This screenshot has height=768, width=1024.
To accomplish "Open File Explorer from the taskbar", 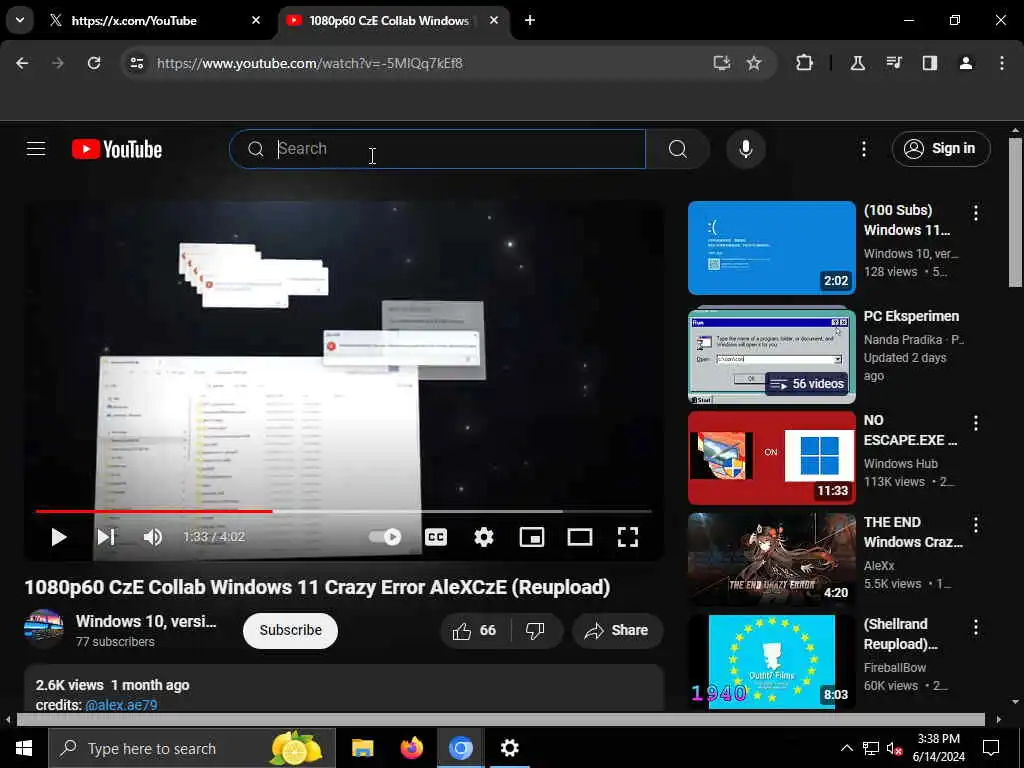I will [x=362, y=748].
